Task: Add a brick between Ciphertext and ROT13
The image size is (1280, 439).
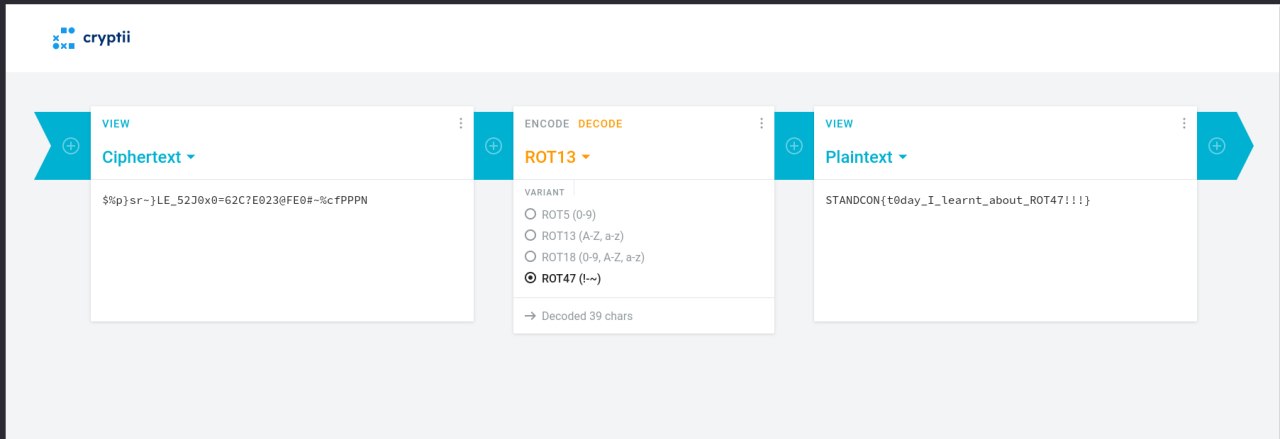Action: click(493, 146)
